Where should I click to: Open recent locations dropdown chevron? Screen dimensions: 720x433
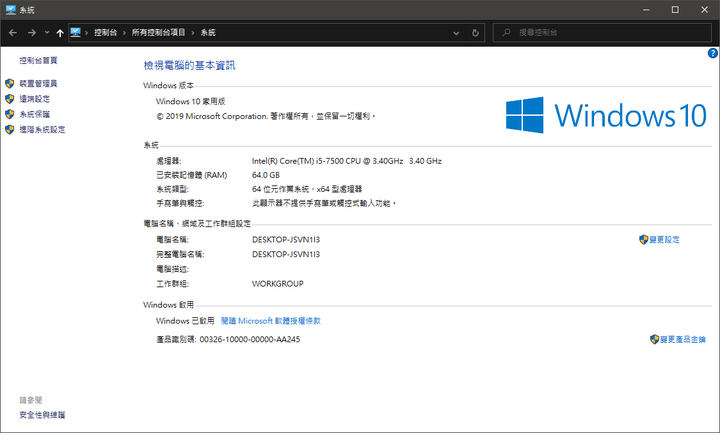(x=47, y=33)
